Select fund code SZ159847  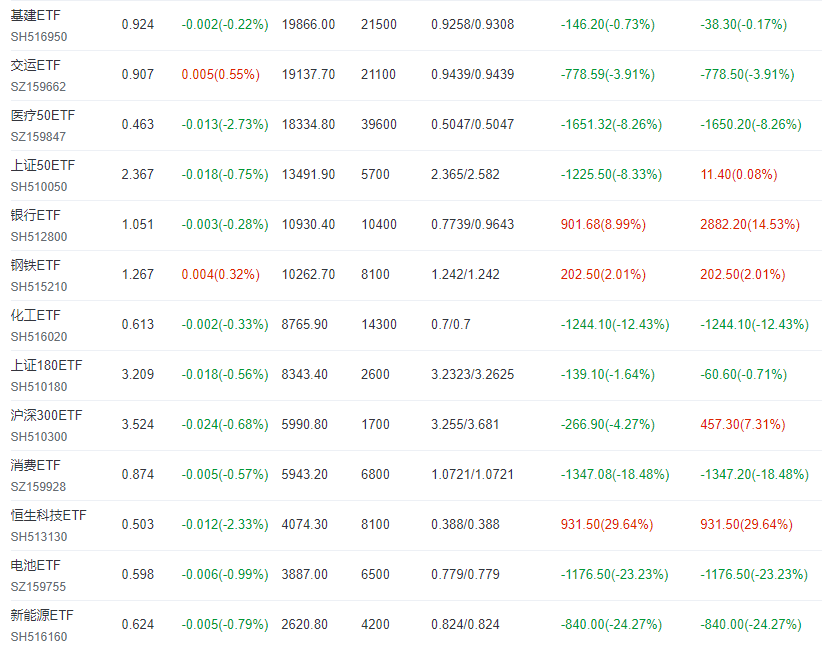coord(38,137)
